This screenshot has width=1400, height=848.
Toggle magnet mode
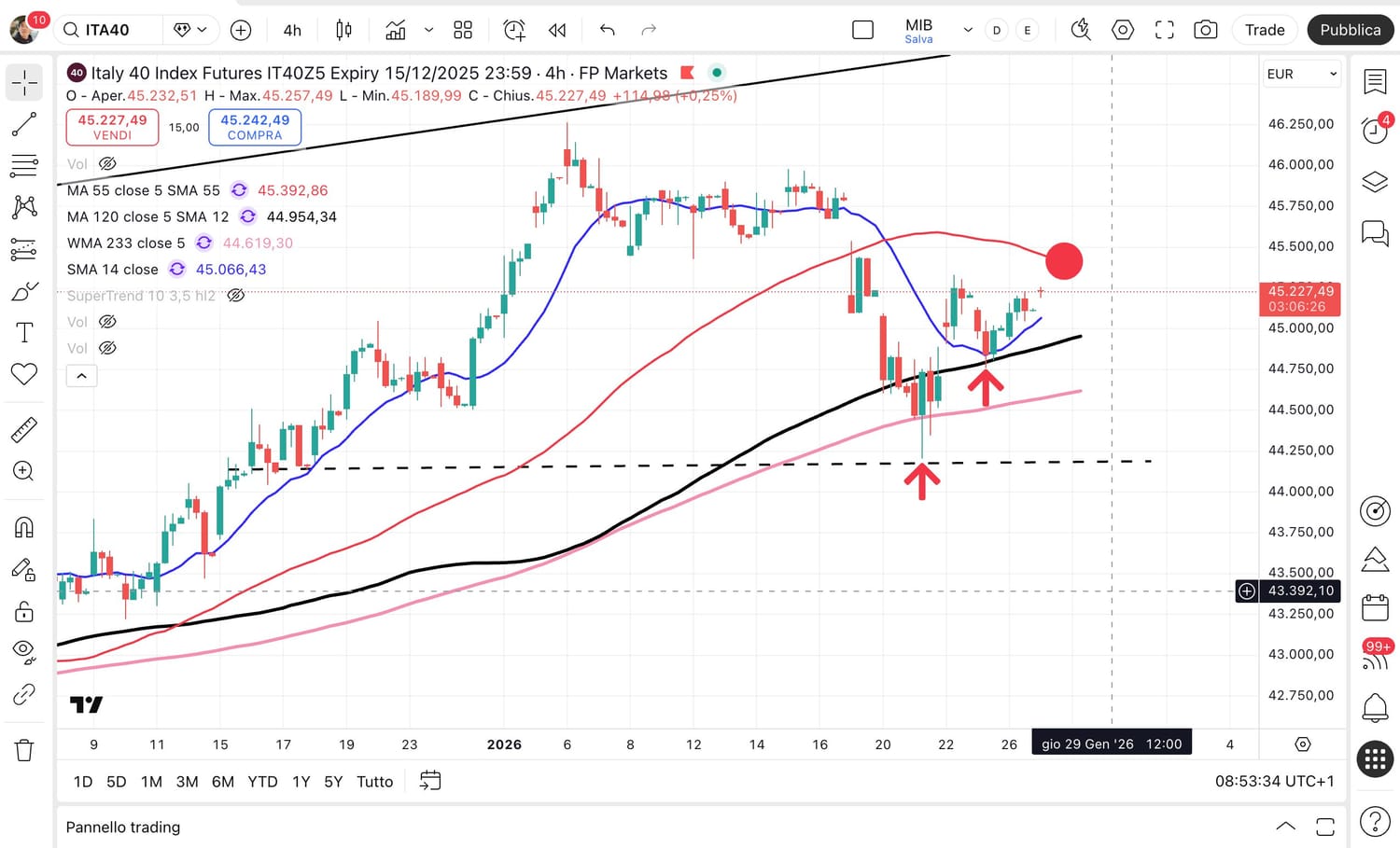(24, 528)
